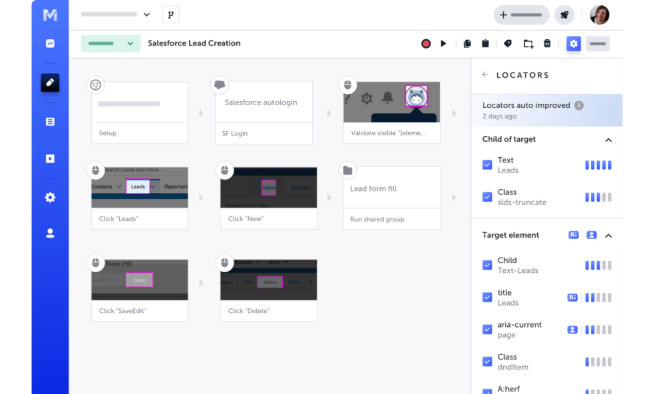Uncheck the aria-current page checkbox
650x394 pixels.
click(488, 330)
